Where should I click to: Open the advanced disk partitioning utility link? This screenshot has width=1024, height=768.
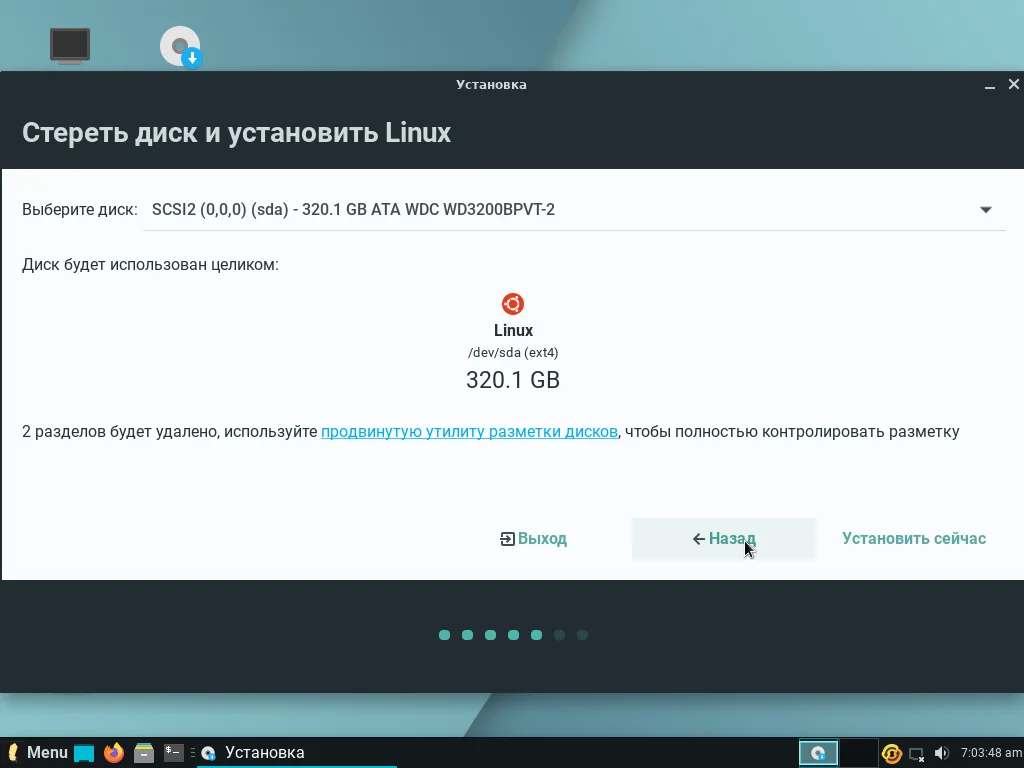(468, 431)
